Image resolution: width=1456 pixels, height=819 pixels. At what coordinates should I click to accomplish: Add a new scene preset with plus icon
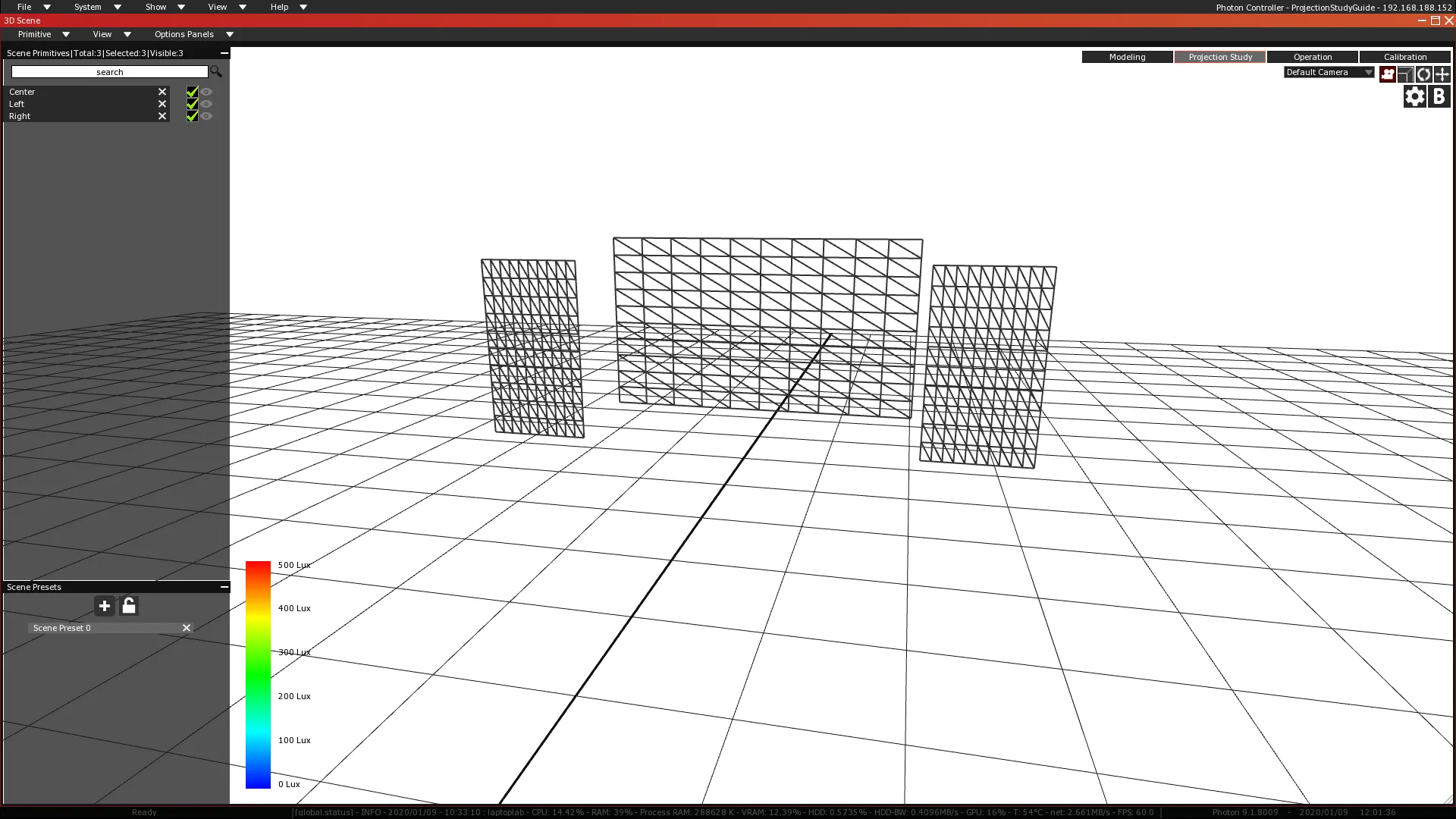click(x=105, y=606)
